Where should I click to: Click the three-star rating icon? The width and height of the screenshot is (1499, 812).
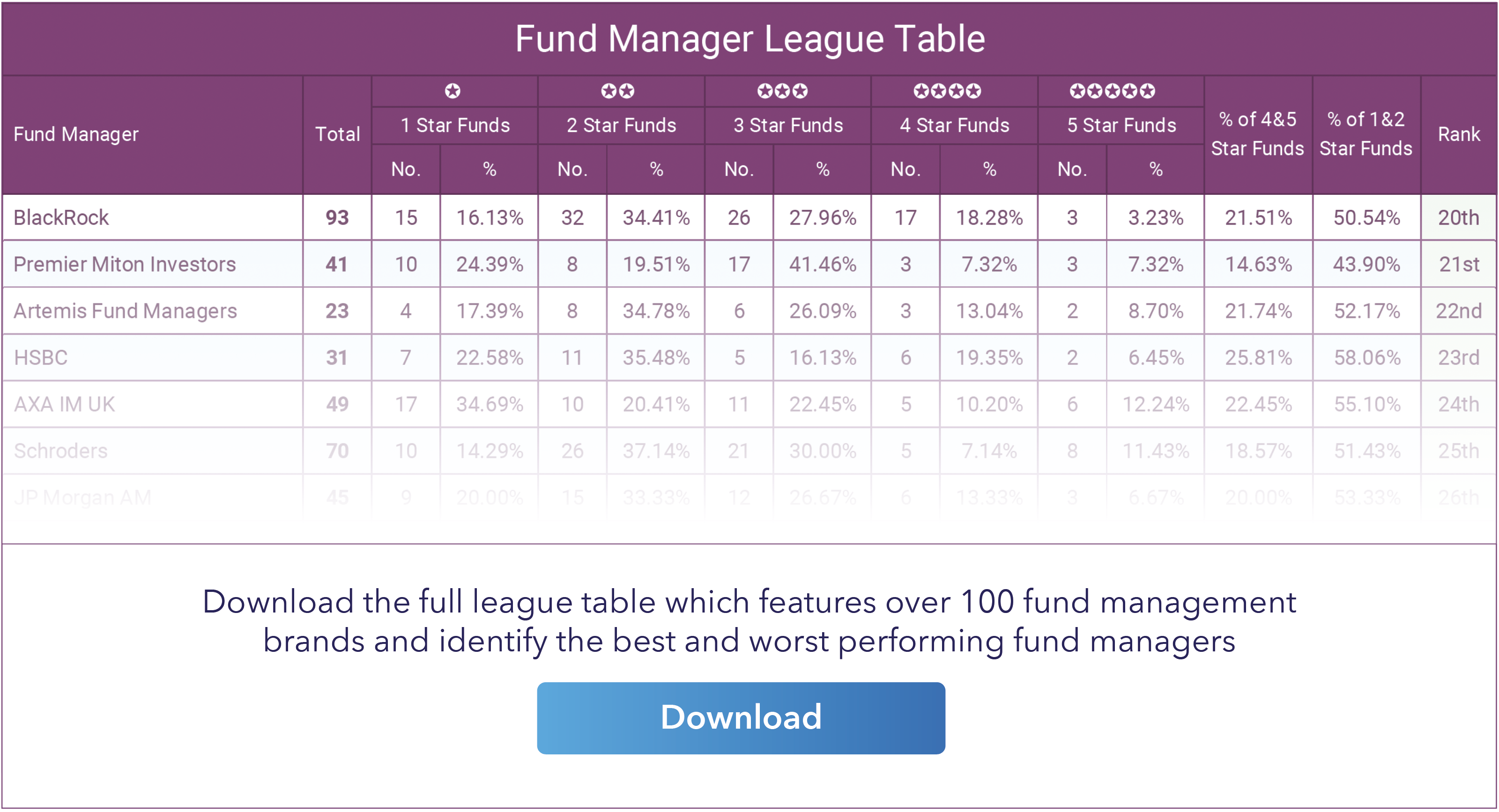coord(783,91)
